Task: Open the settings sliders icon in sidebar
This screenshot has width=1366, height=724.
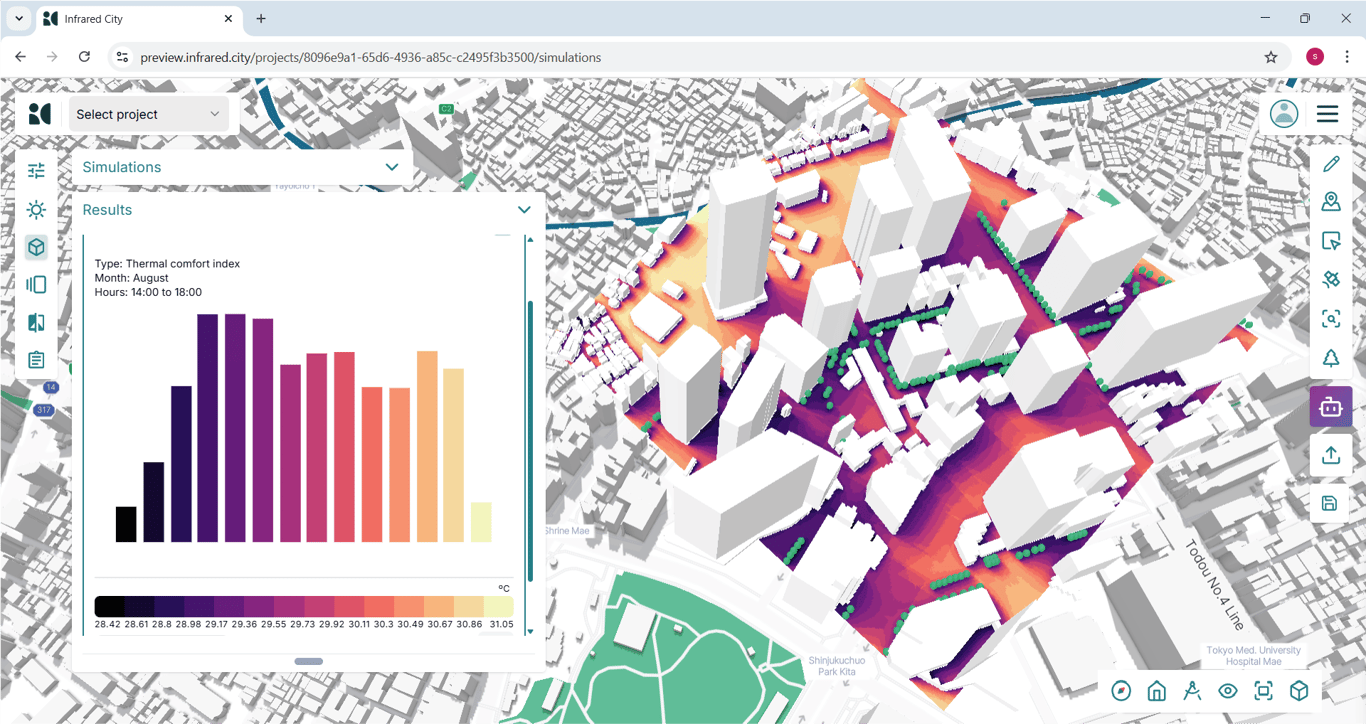Action: point(36,171)
